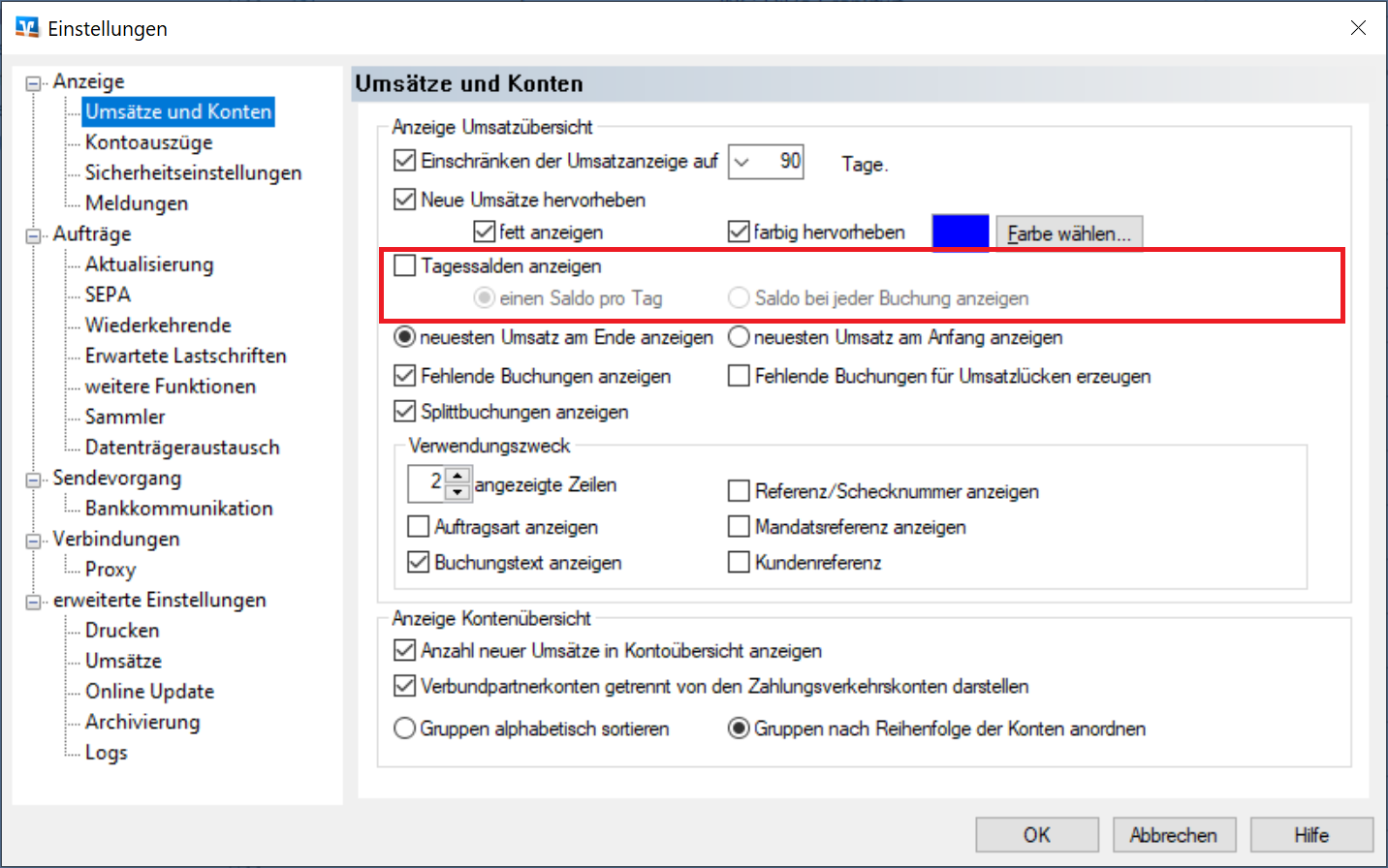Viewport: 1388px width, 868px height.
Task: Confirm settings with OK button
Action: (1036, 835)
